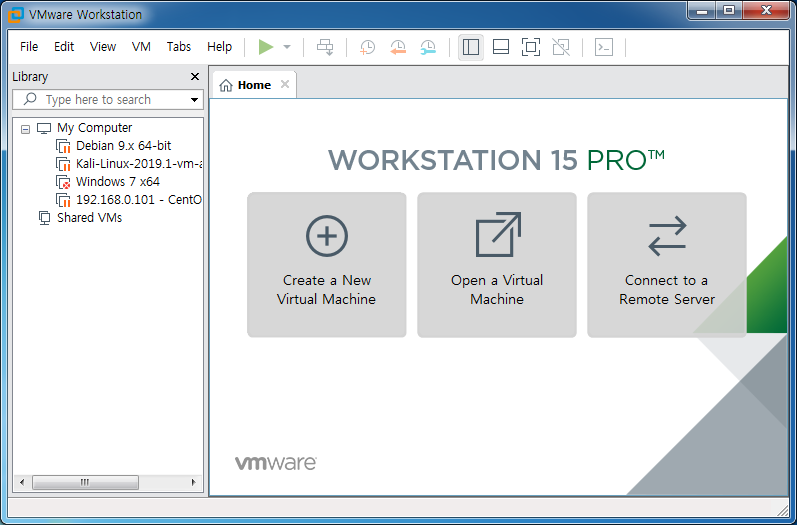Toggle the library sidebar view icon
Image resolution: width=797 pixels, height=525 pixels.
pyautogui.click(x=471, y=47)
